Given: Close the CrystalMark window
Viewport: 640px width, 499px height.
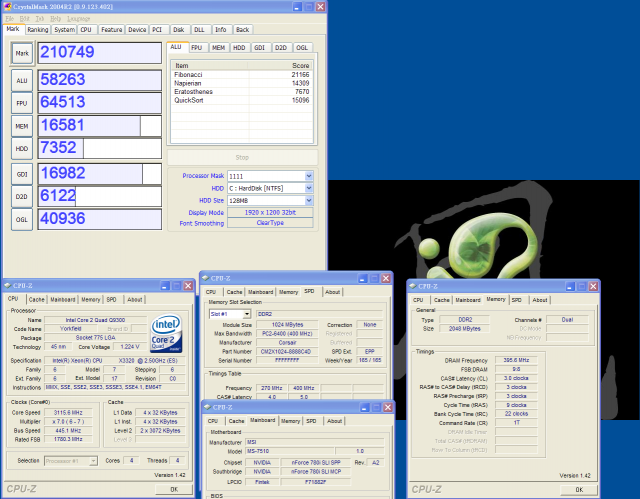Looking at the screenshot, I should [321, 7].
